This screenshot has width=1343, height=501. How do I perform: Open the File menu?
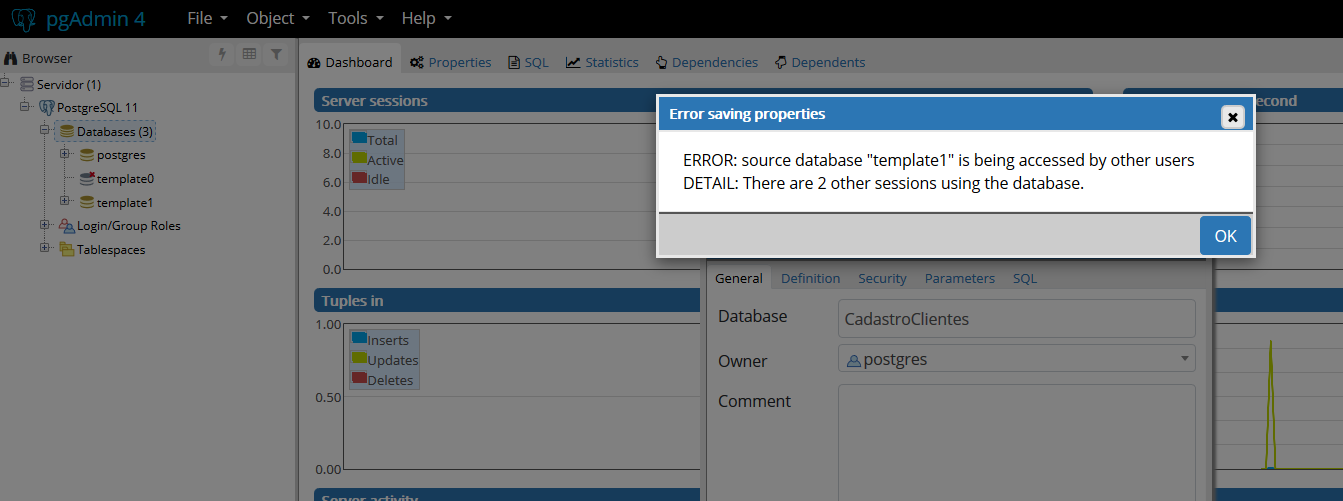[207, 18]
